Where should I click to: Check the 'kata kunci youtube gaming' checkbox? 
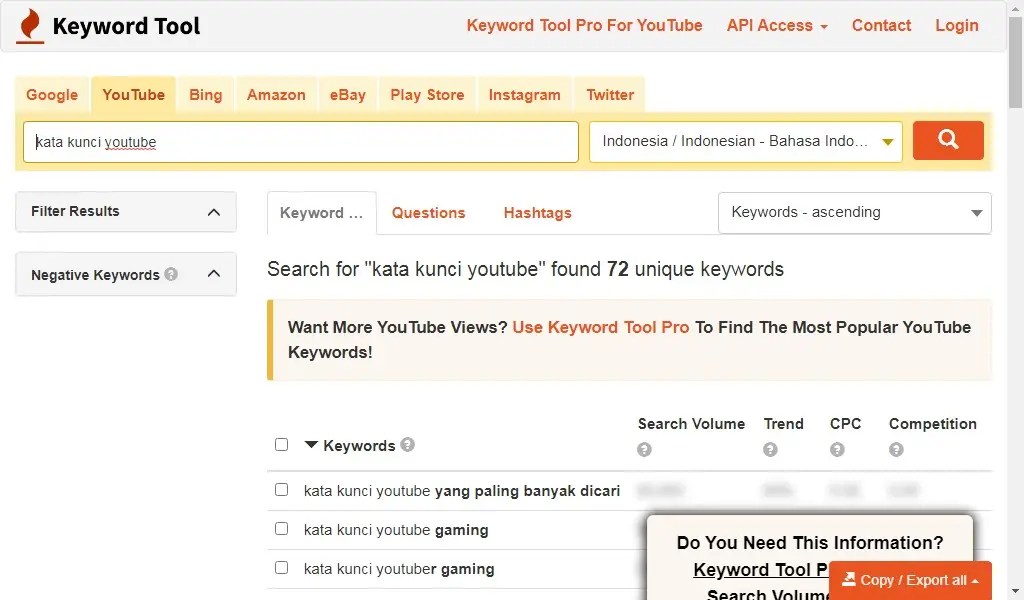(281, 529)
